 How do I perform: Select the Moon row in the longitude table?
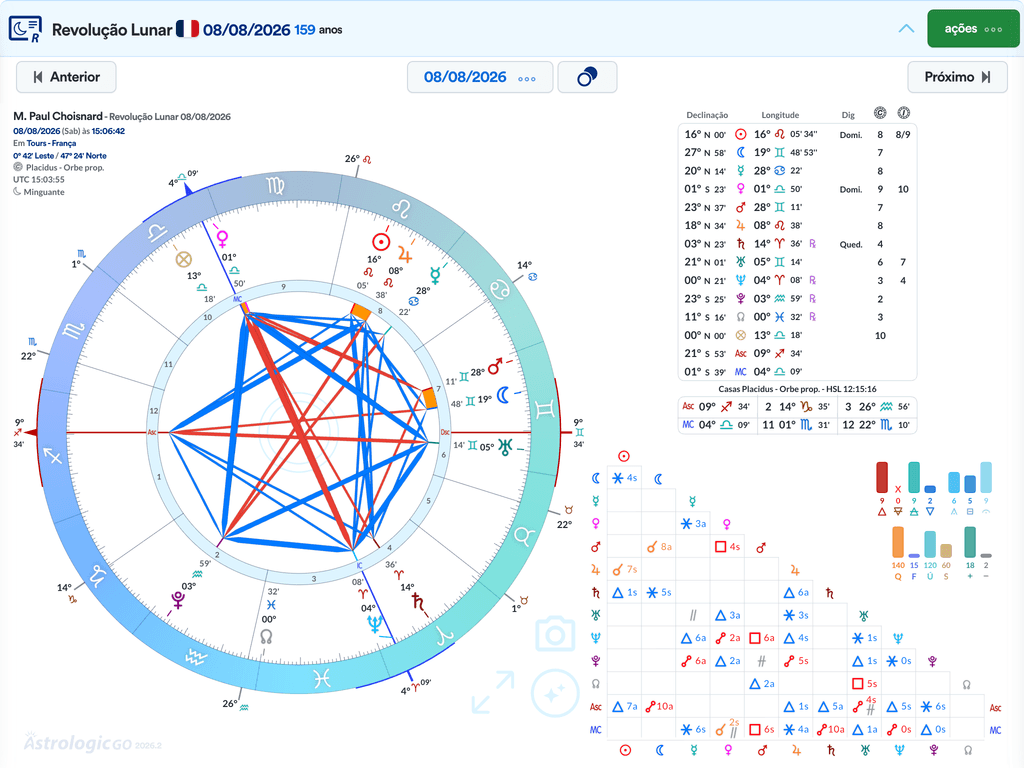pos(797,152)
